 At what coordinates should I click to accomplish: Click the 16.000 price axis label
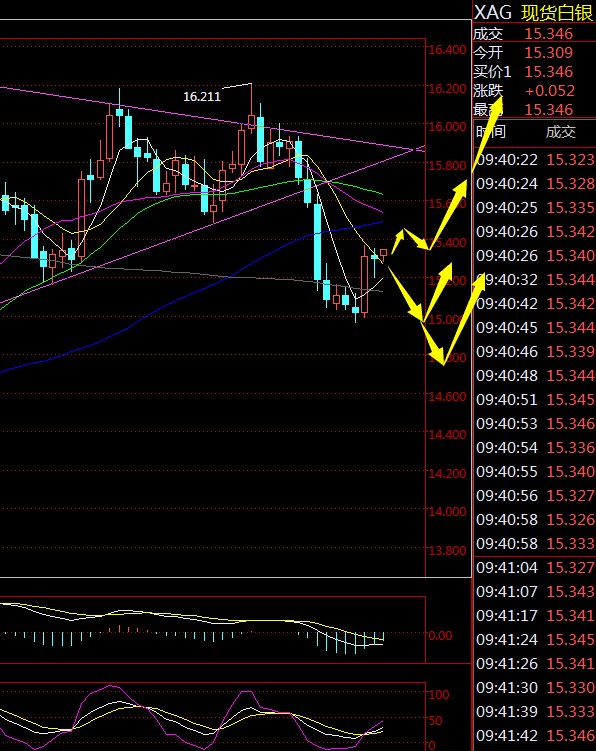447,126
